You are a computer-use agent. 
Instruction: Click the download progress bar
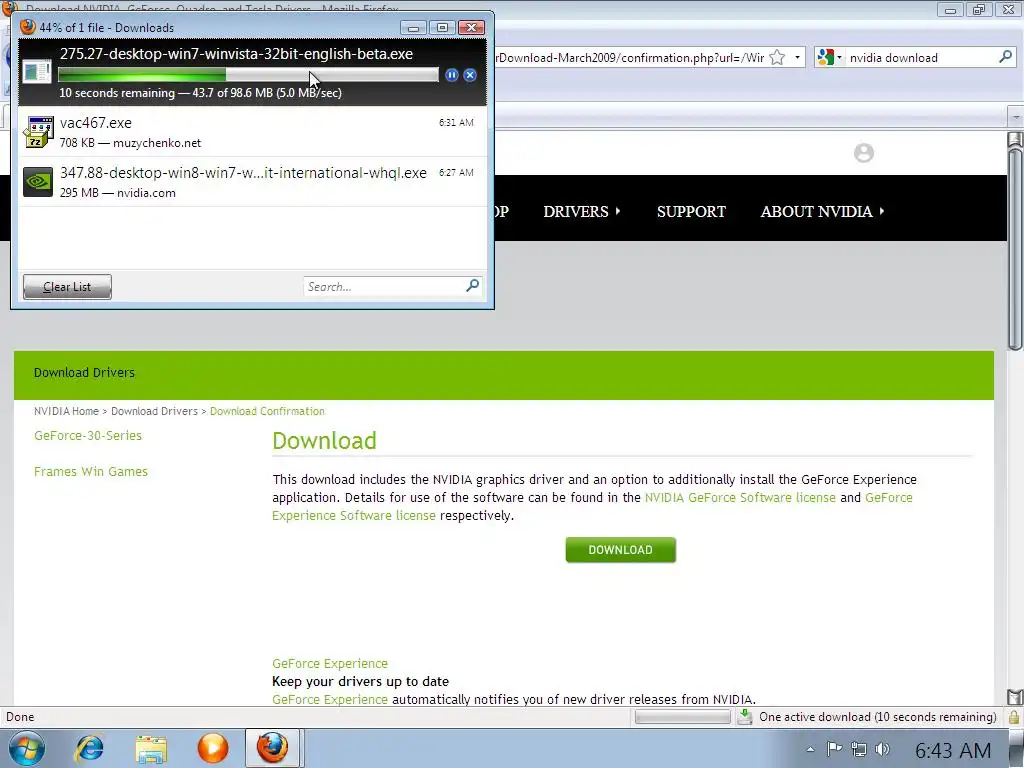coord(248,75)
